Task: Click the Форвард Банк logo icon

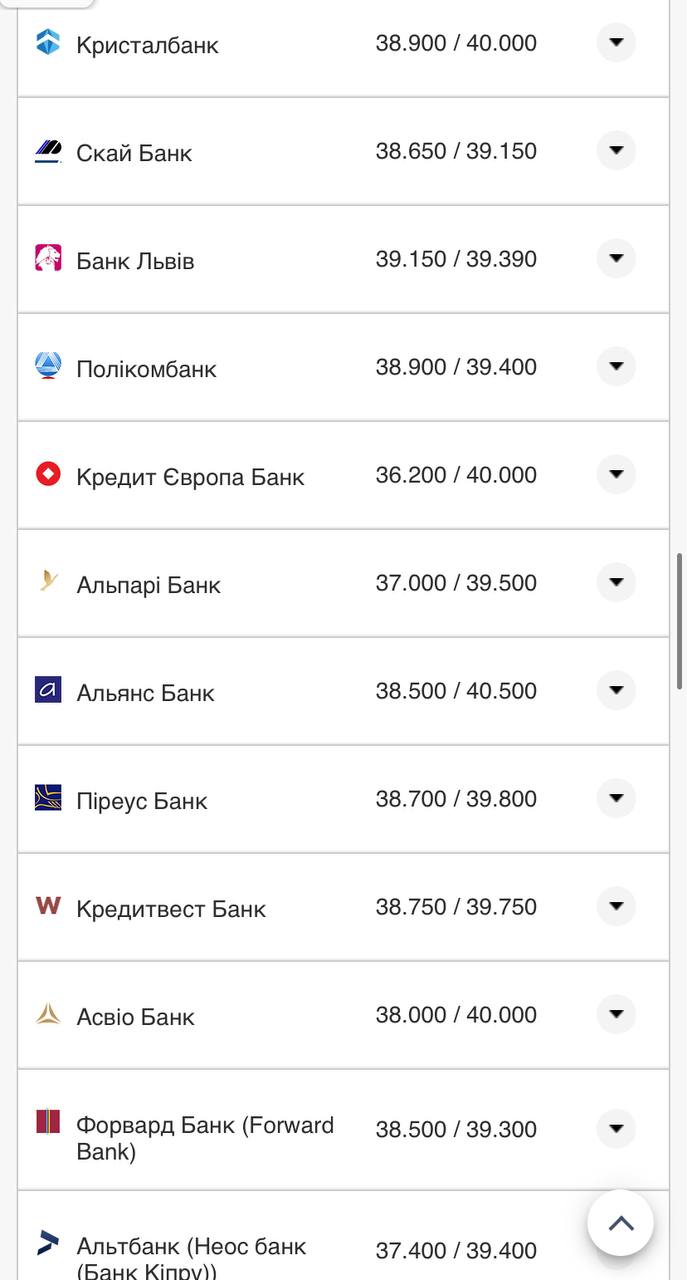Action: [x=48, y=1122]
